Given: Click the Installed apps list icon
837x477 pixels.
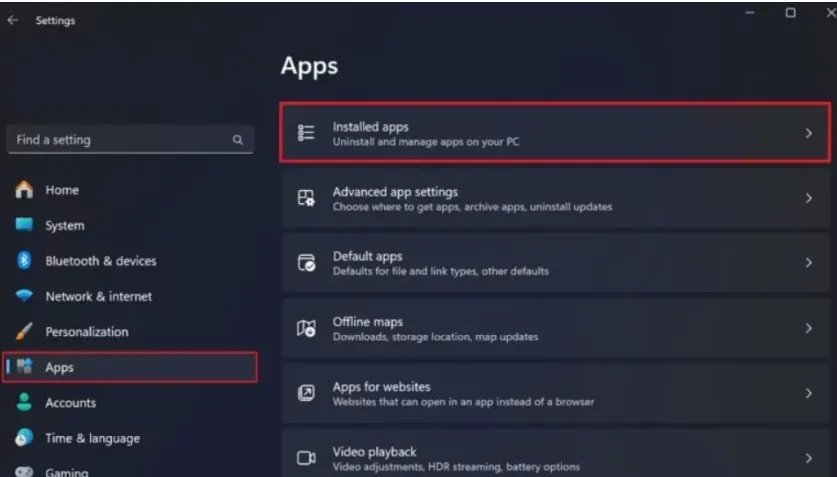Looking at the screenshot, I should pyautogui.click(x=306, y=133).
